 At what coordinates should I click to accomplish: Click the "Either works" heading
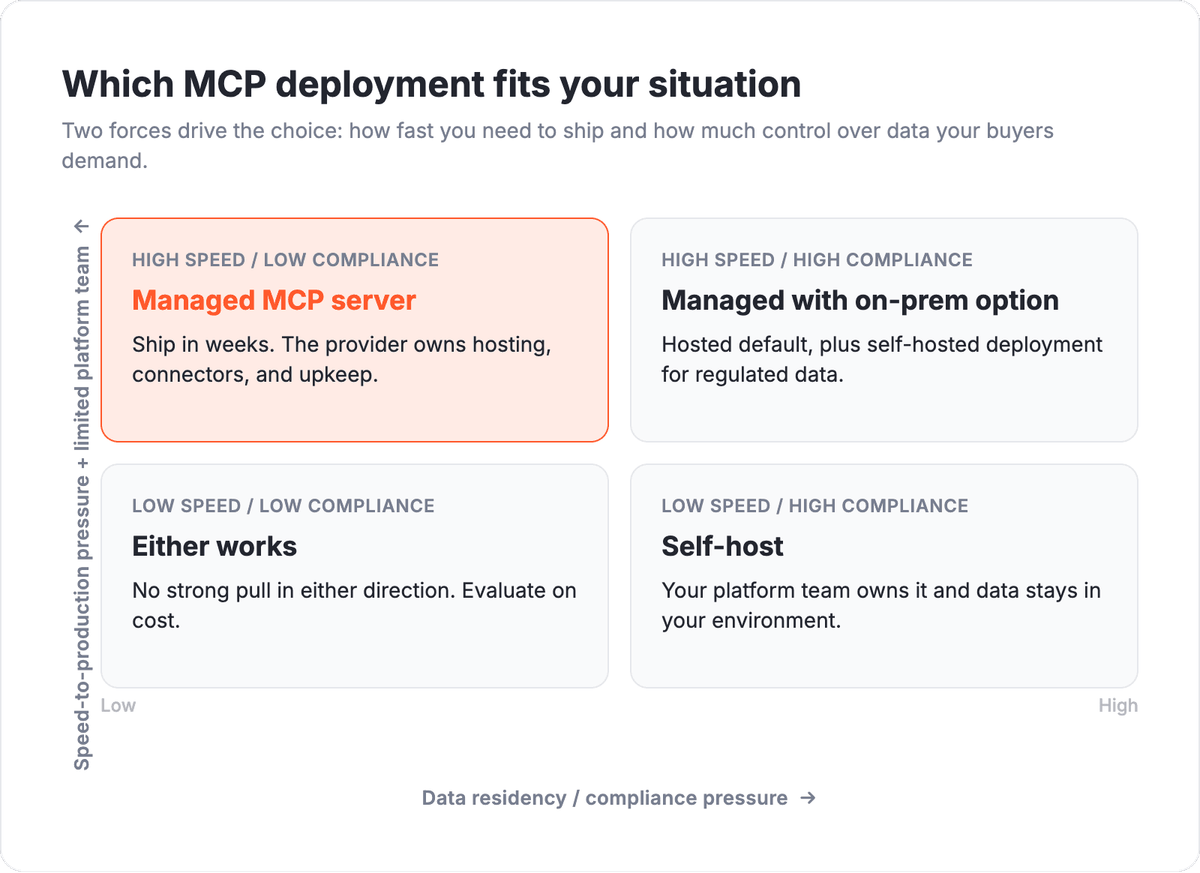pyautogui.click(x=214, y=546)
